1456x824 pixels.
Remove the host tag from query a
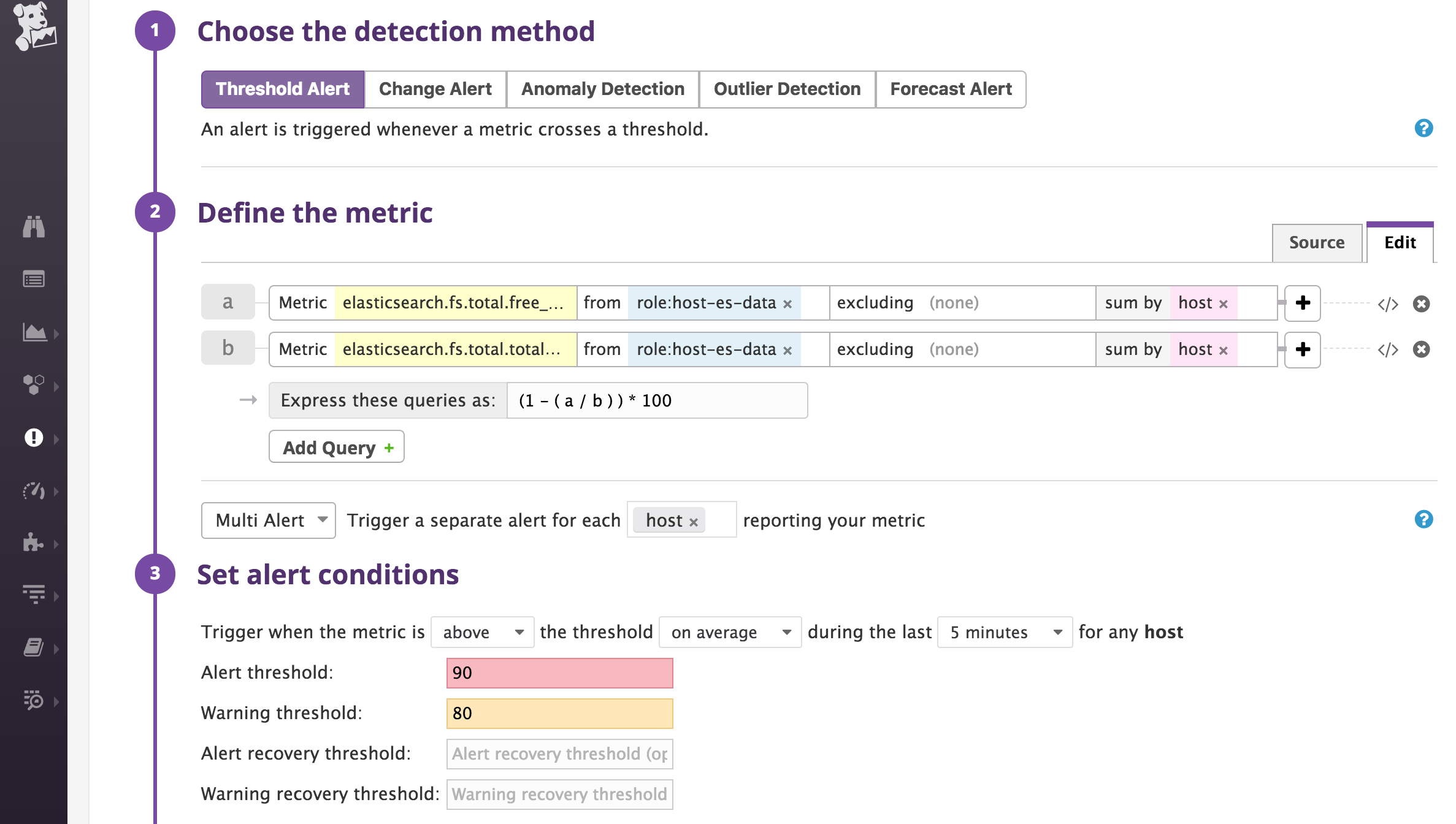1224,303
